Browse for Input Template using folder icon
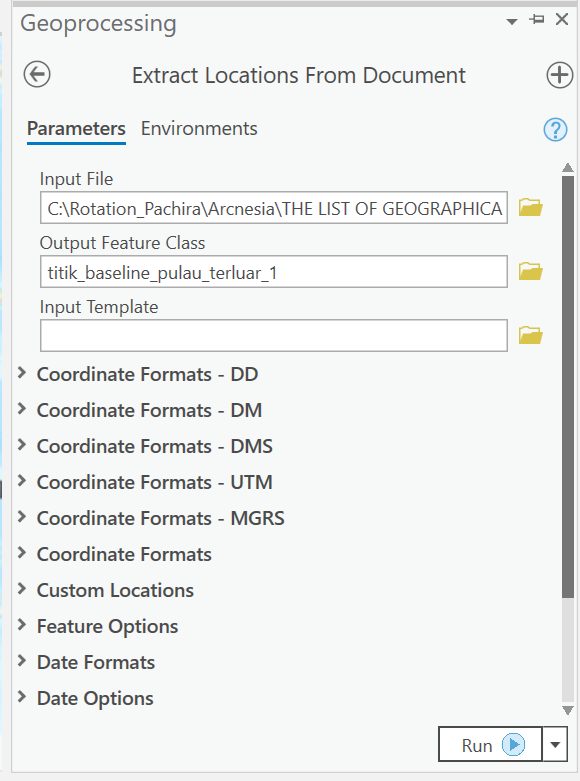The image size is (580, 781). tap(531, 335)
